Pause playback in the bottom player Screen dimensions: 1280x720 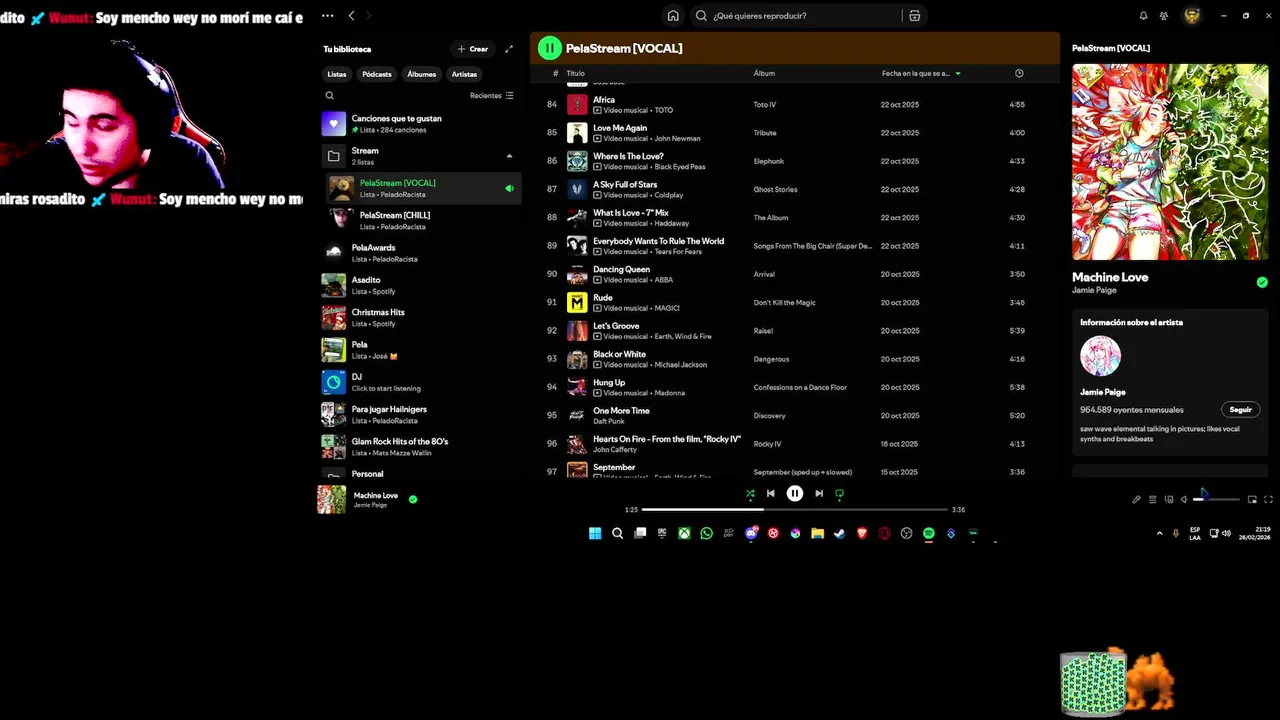(795, 493)
